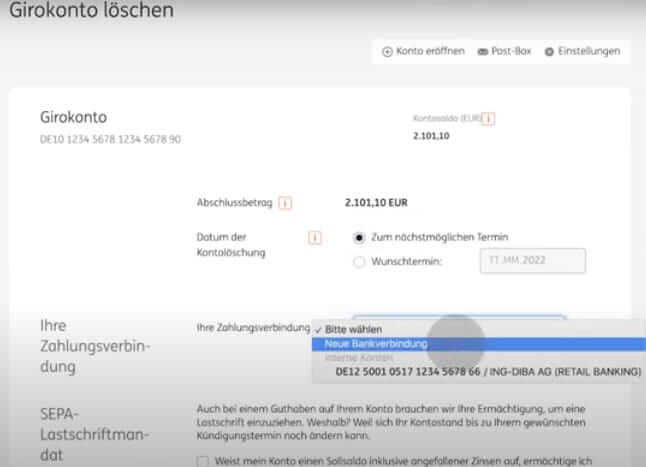Click the Einstellungen gear icon
Image resolution: width=646 pixels, height=467 pixels.
pos(549,51)
